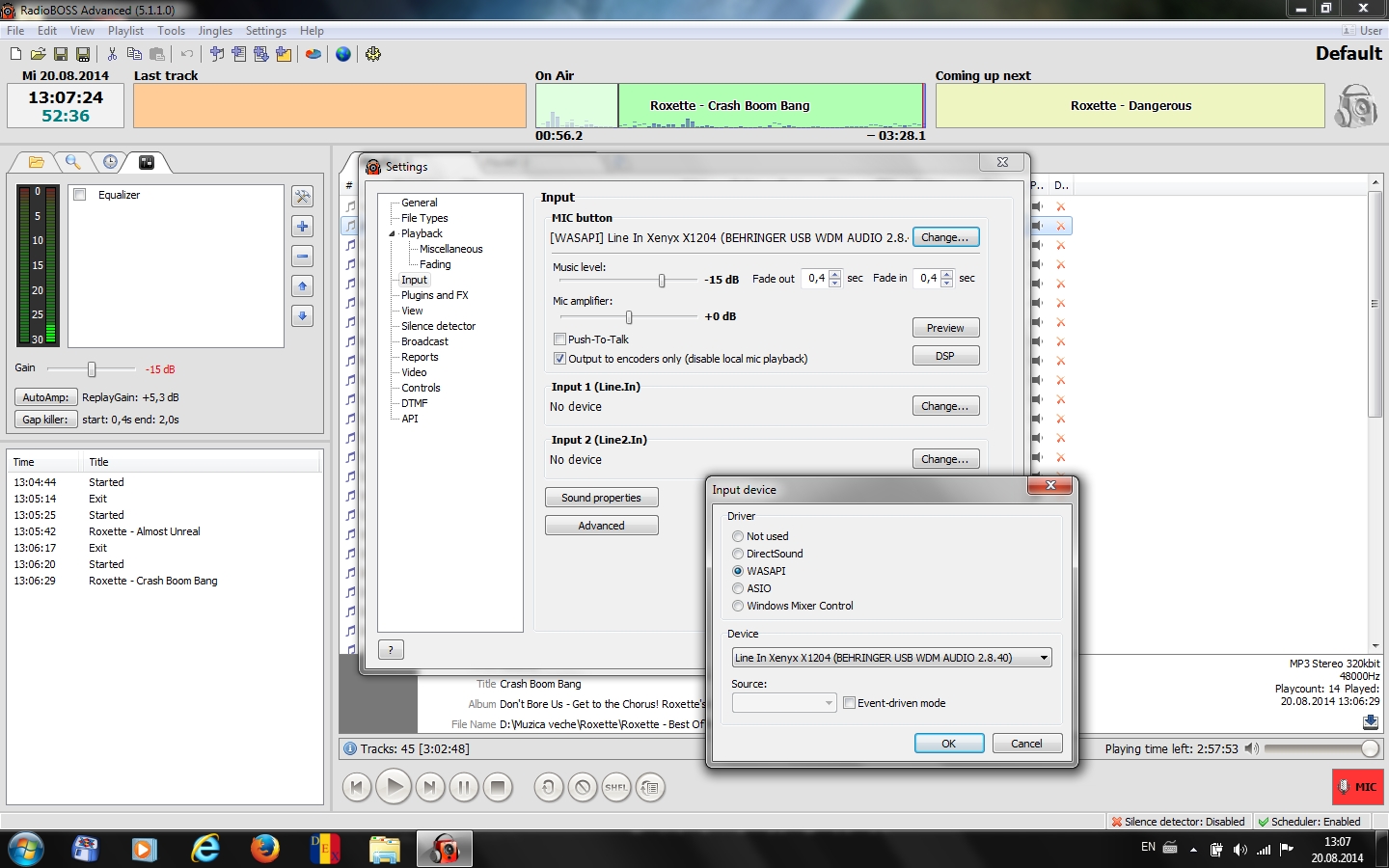
Task: Click the DSP button
Action: click(945, 356)
